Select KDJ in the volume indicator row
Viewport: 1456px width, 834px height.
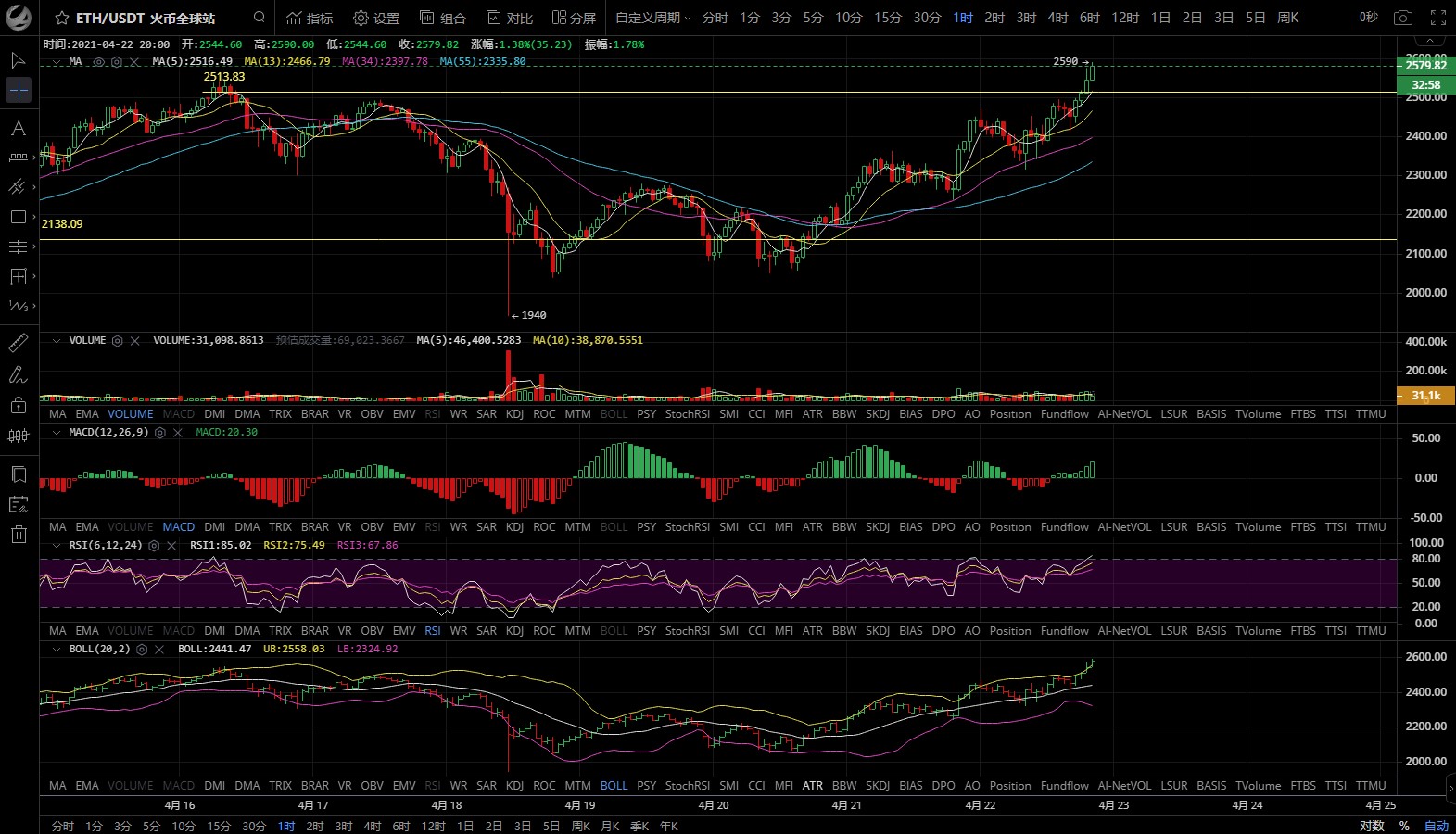(514, 414)
